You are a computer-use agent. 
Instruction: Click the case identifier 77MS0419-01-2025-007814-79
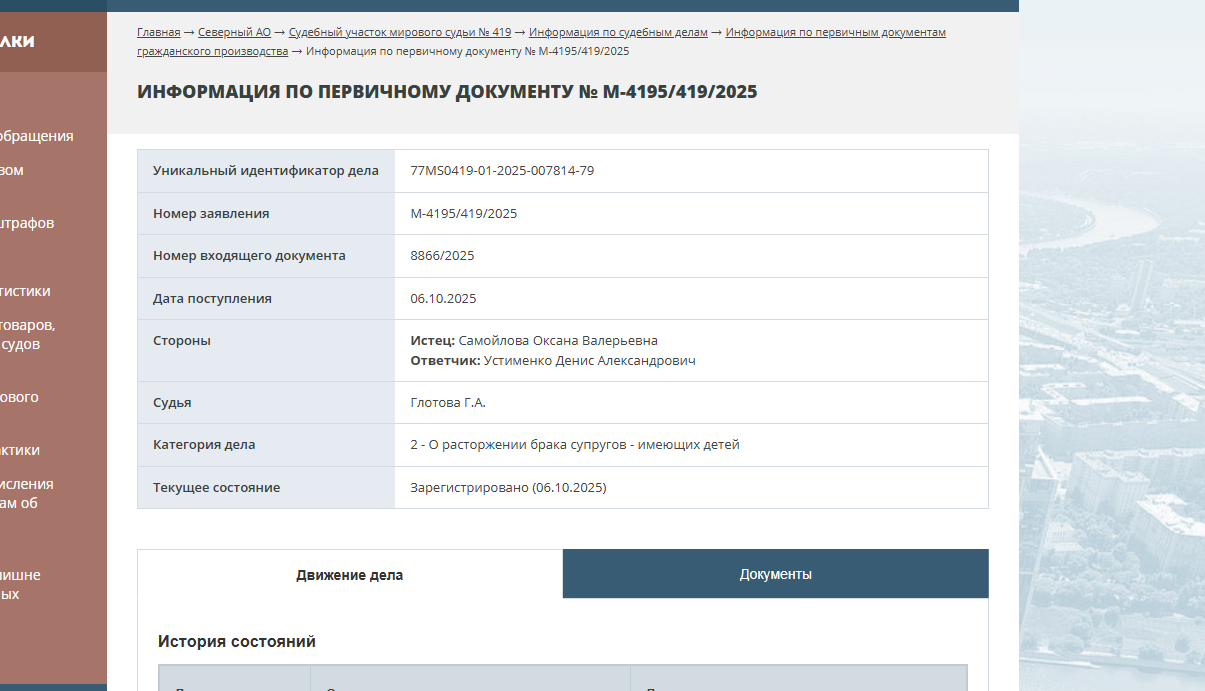point(502,171)
